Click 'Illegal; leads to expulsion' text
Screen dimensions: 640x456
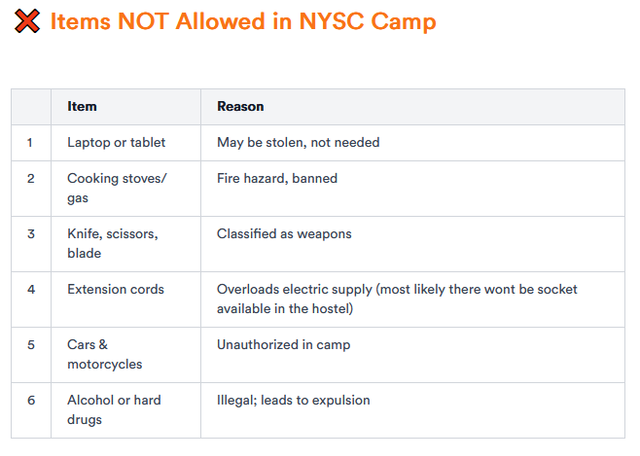(x=293, y=400)
